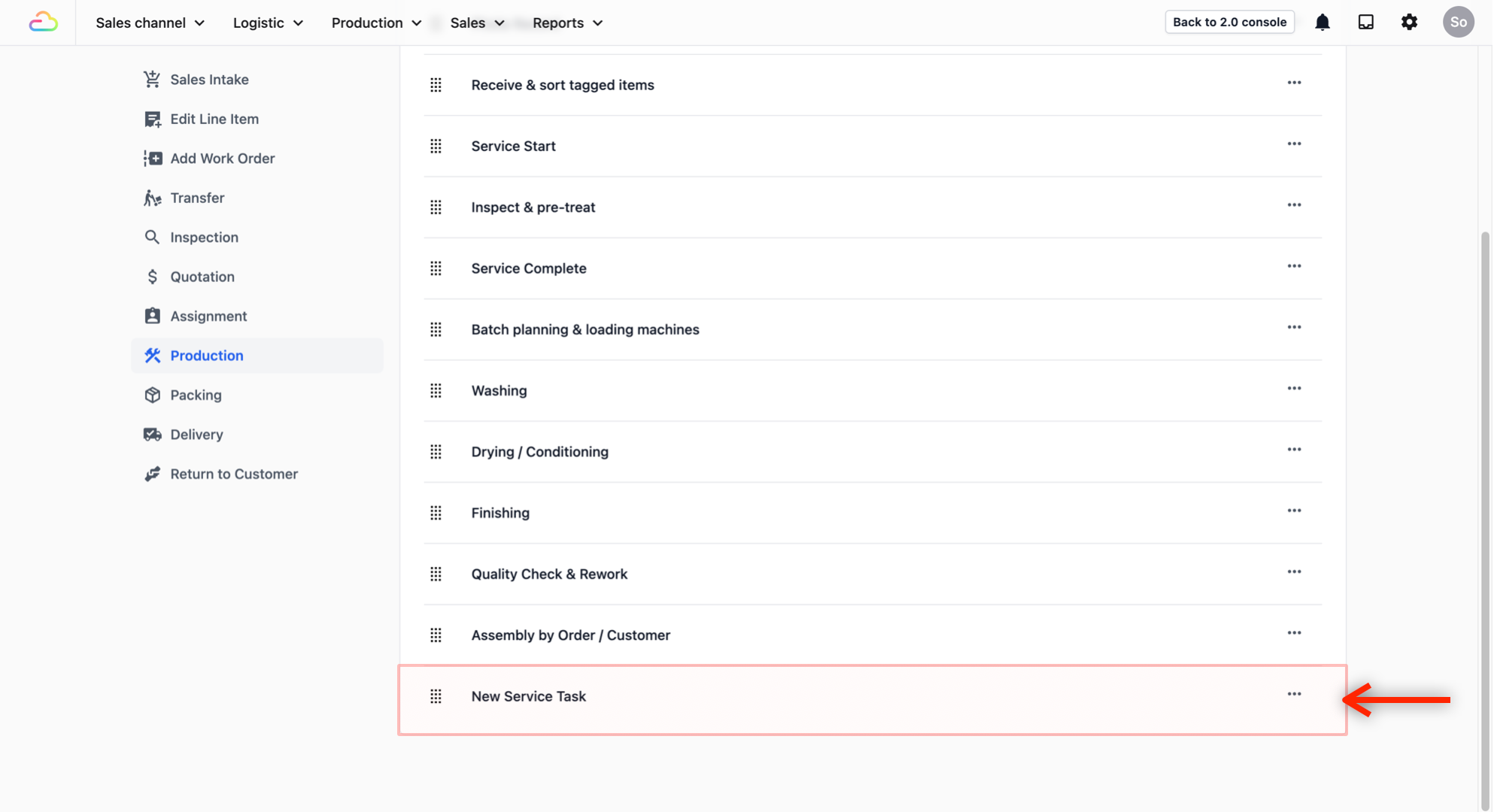Click the Sales Intake cart icon
The height and width of the screenshot is (812, 1494).
click(152, 79)
